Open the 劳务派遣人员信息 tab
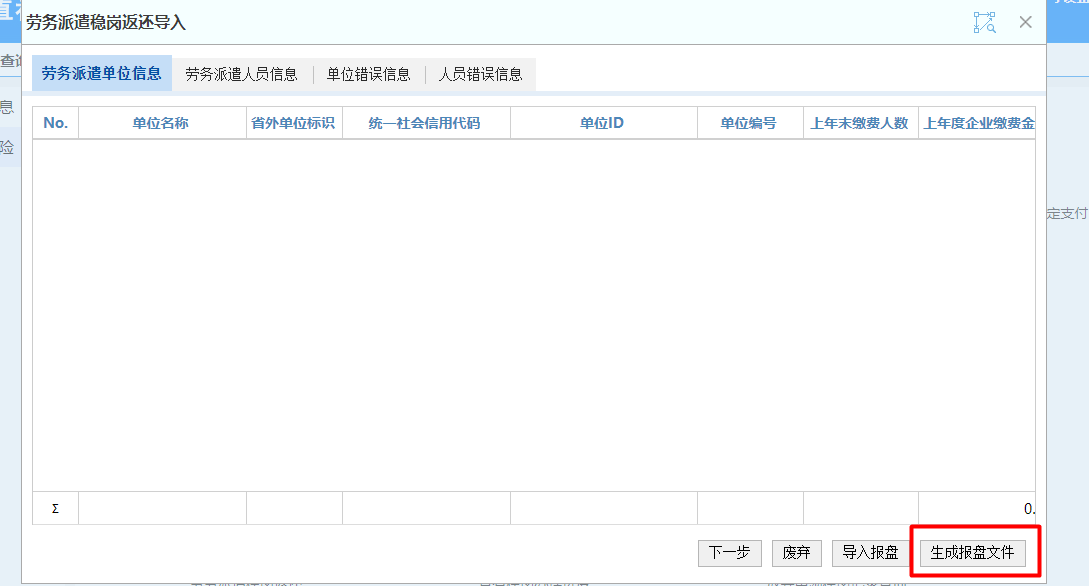This screenshot has height=586, width=1089. (241, 74)
